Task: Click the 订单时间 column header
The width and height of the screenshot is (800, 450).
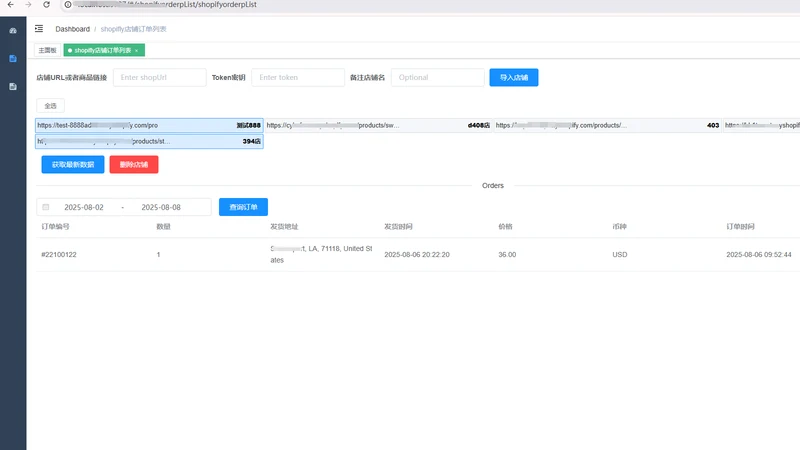Action: point(740,227)
